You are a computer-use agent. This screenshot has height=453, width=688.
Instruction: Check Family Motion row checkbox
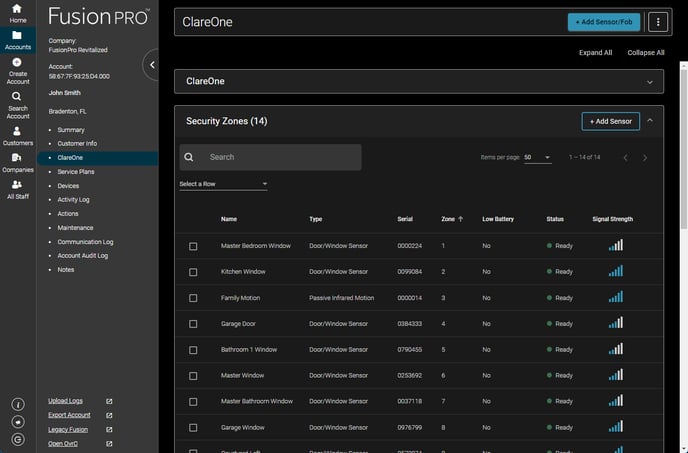tap(193, 298)
